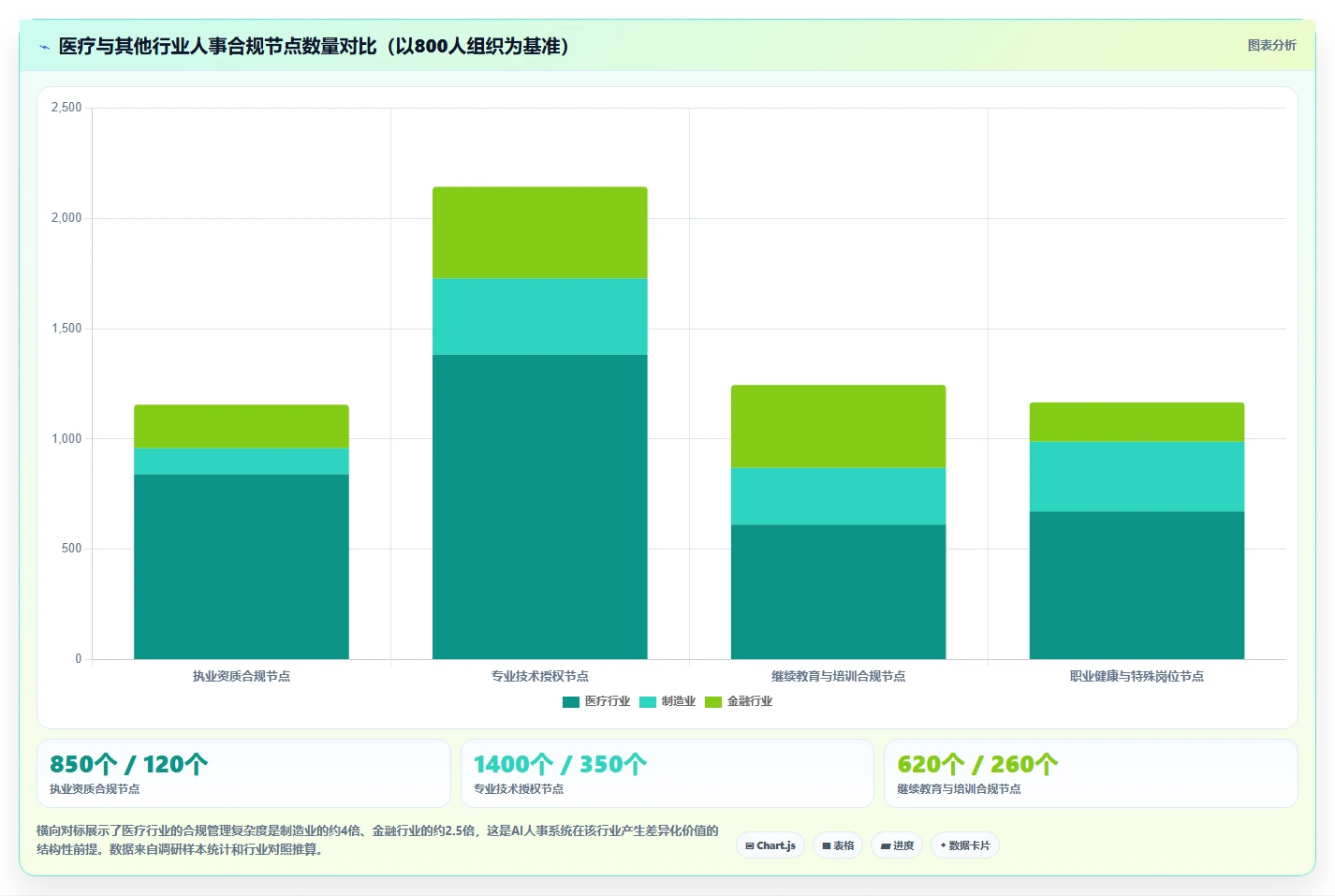Viewport: 1335px width, 896px height.
Task: Click the 表格 tag chip
Action: click(x=838, y=845)
